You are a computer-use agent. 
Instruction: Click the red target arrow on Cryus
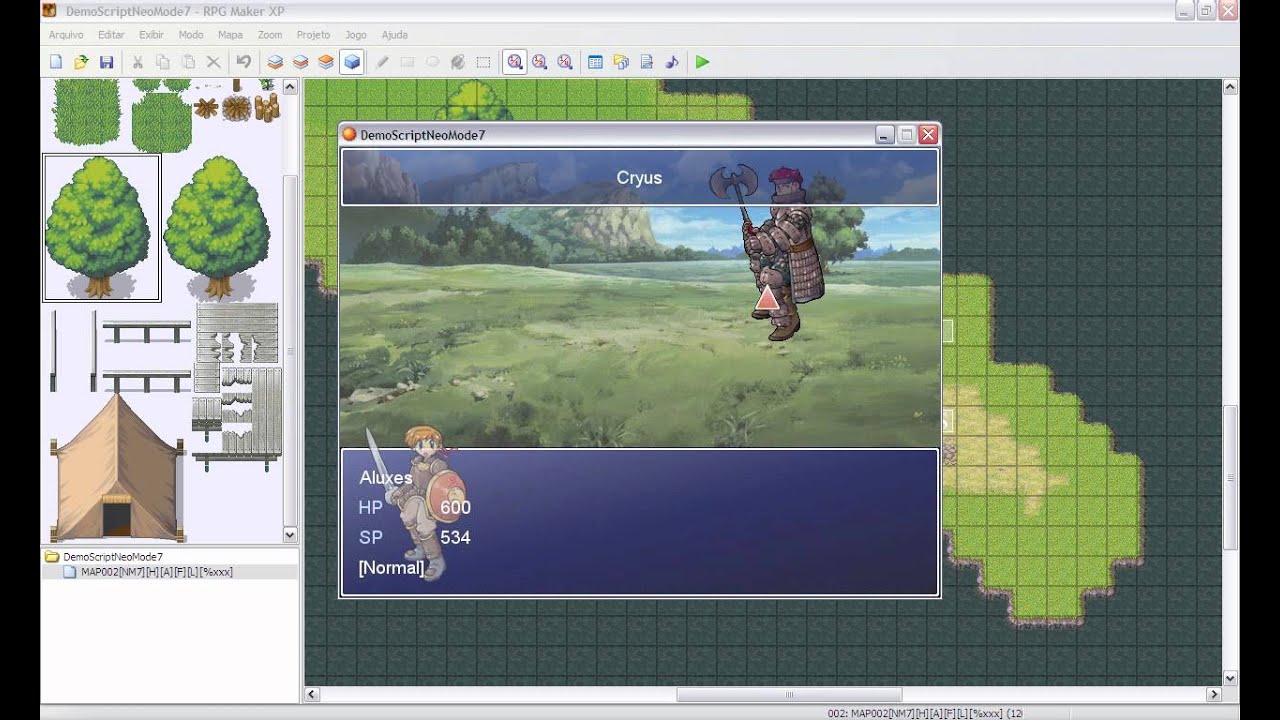point(767,297)
